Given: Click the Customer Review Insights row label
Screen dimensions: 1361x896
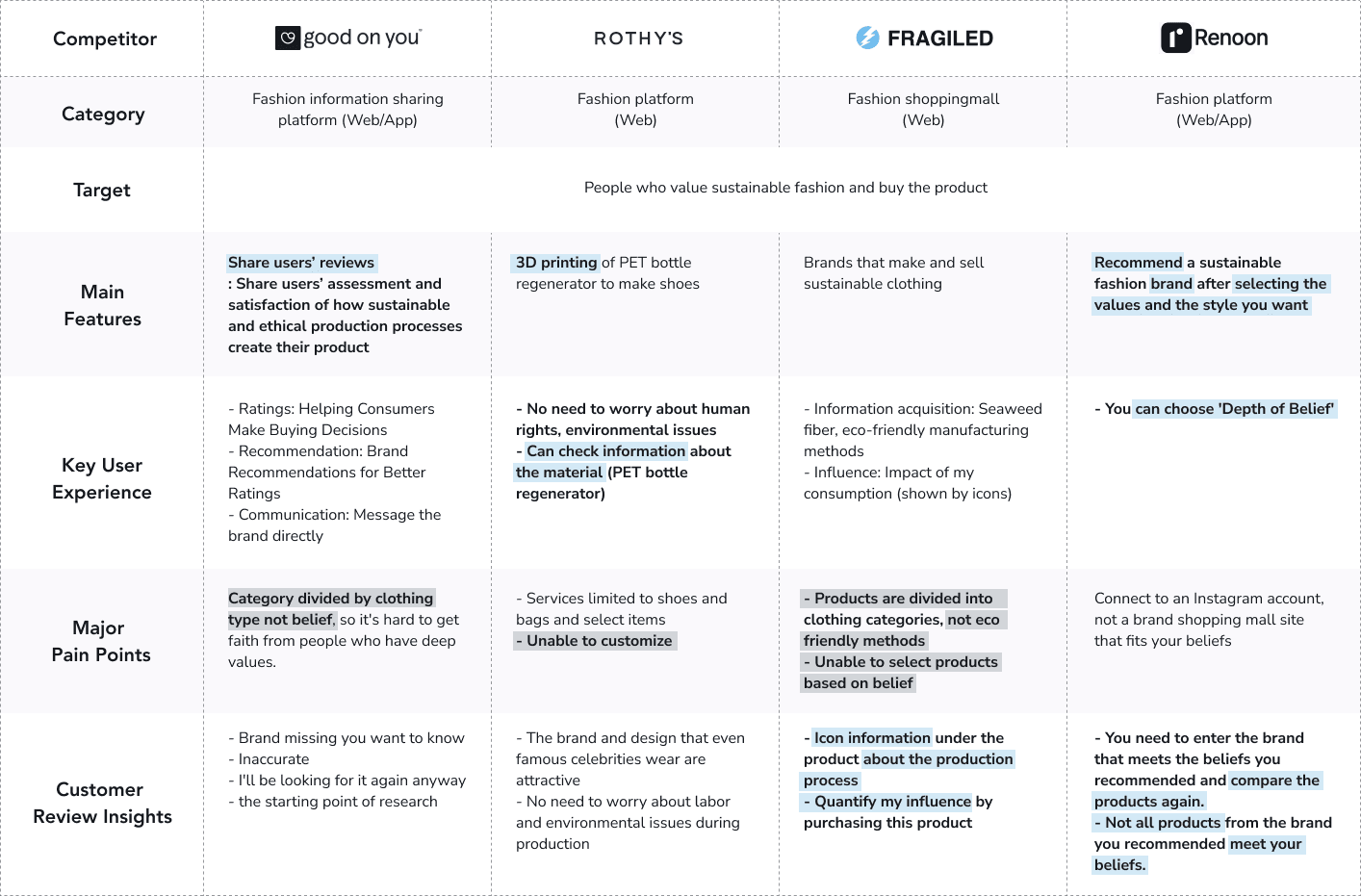Looking at the screenshot, I should [102, 803].
